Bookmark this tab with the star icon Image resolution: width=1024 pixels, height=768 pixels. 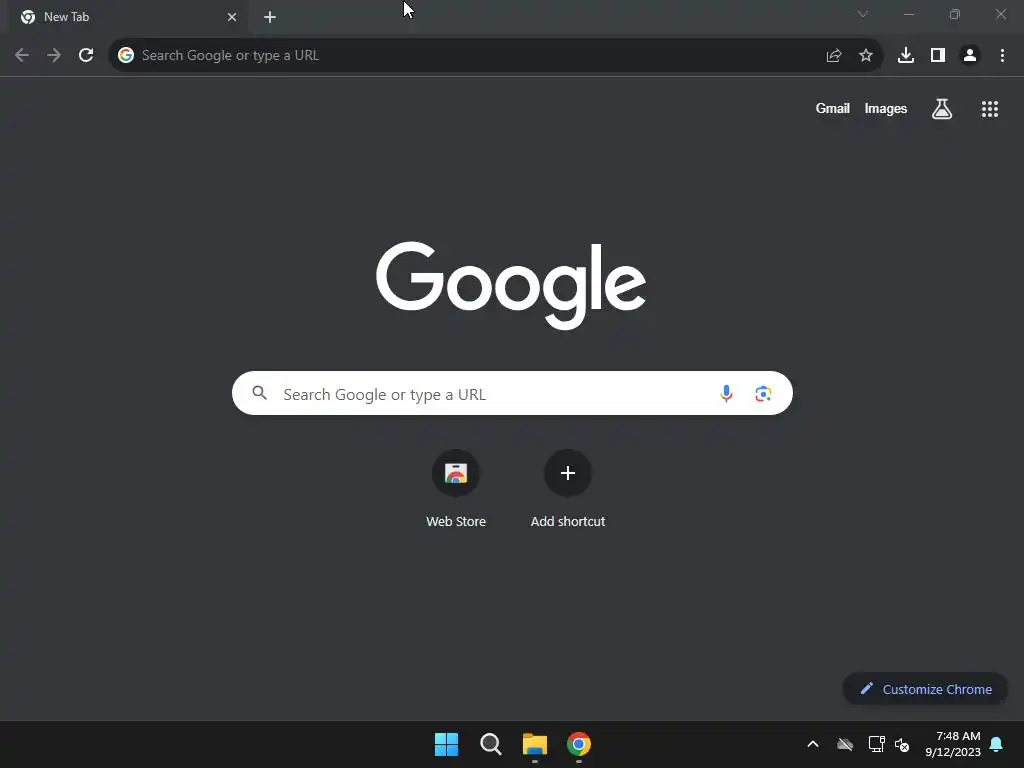click(866, 56)
